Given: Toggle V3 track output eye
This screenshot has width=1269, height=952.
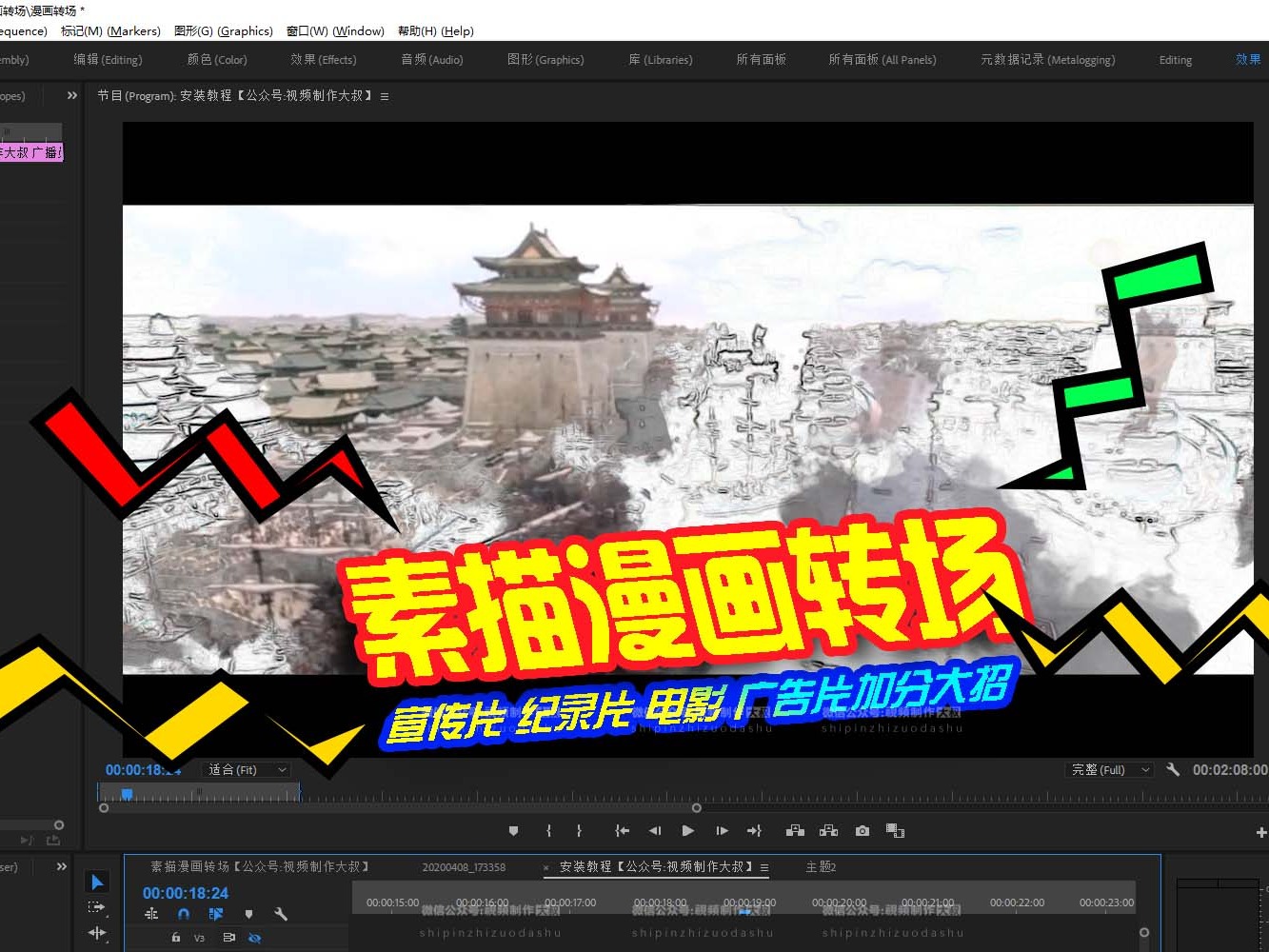Looking at the screenshot, I should coord(254,938).
